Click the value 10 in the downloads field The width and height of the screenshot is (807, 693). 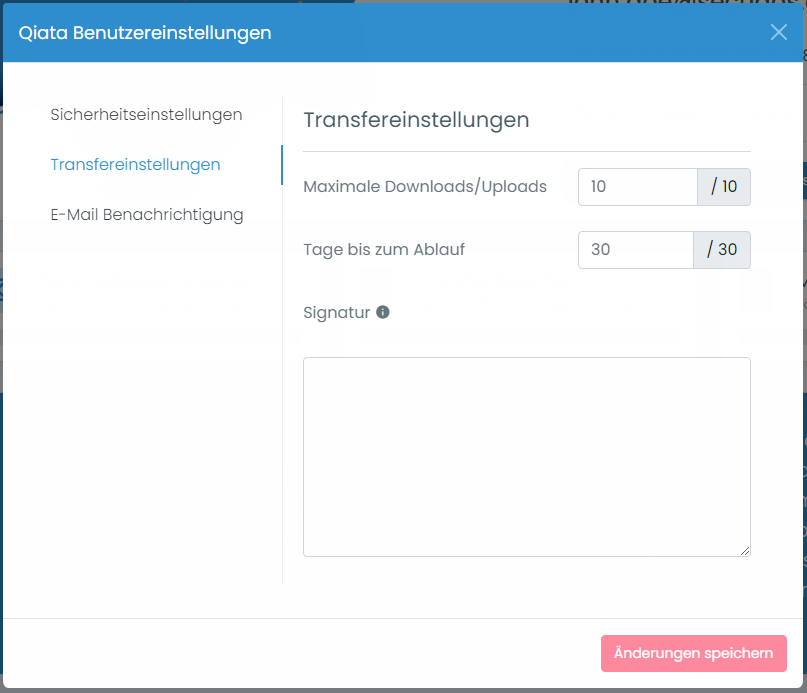coord(596,186)
